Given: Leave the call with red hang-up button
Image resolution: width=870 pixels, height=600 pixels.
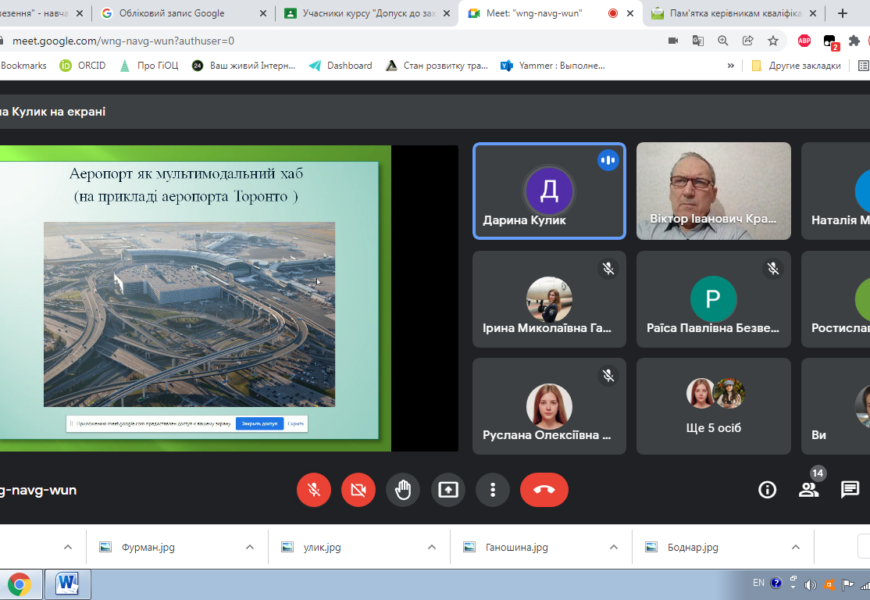Looking at the screenshot, I should pos(544,490).
